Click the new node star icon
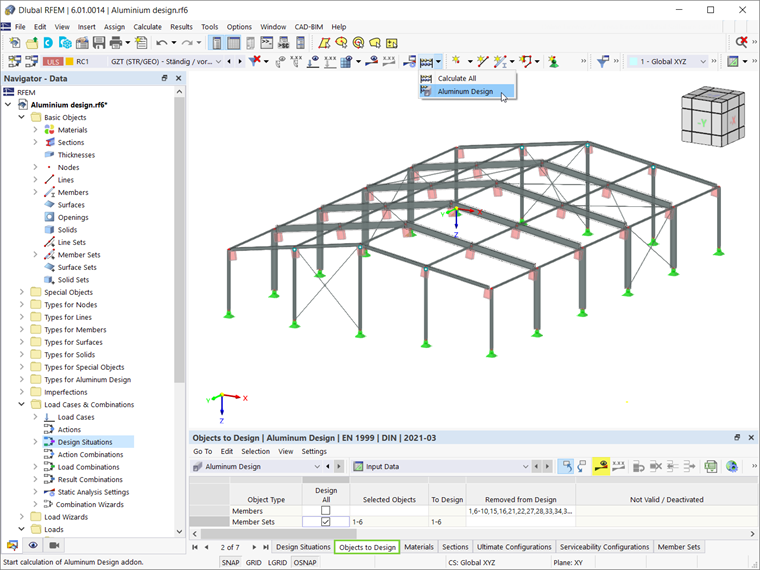This screenshot has width=760, height=570. tap(456, 61)
